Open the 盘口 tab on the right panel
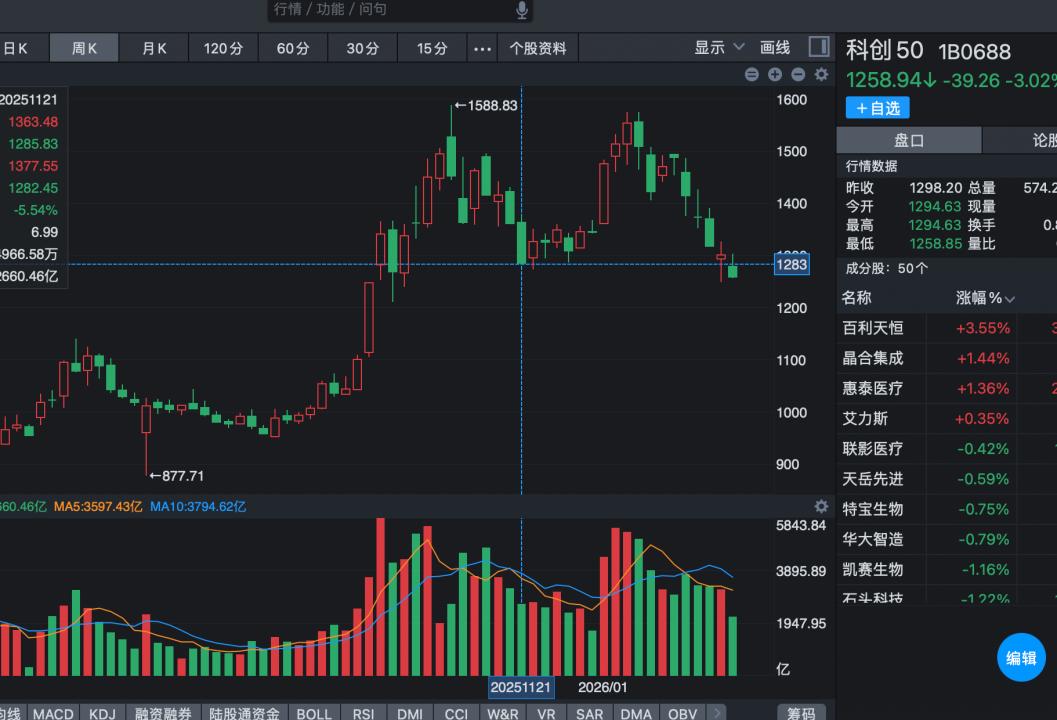 pyautogui.click(x=908, y=139)
